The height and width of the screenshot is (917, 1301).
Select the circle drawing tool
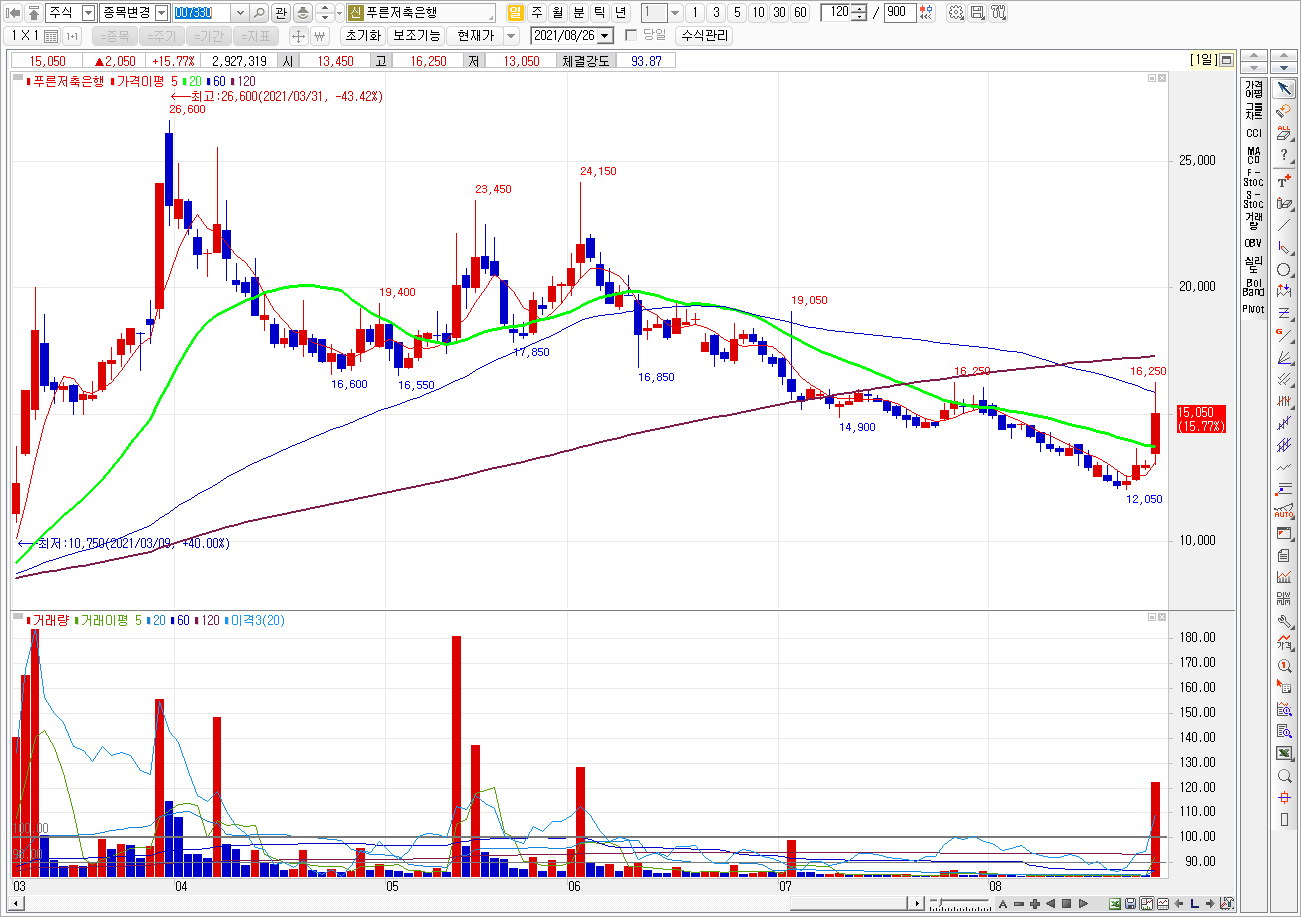[x=1285, y=269]
